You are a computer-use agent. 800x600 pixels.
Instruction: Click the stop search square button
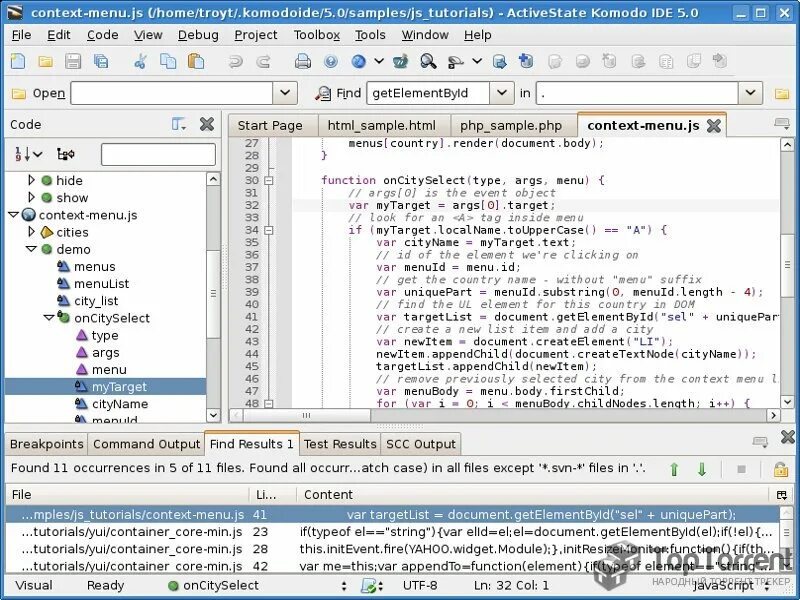742,469
